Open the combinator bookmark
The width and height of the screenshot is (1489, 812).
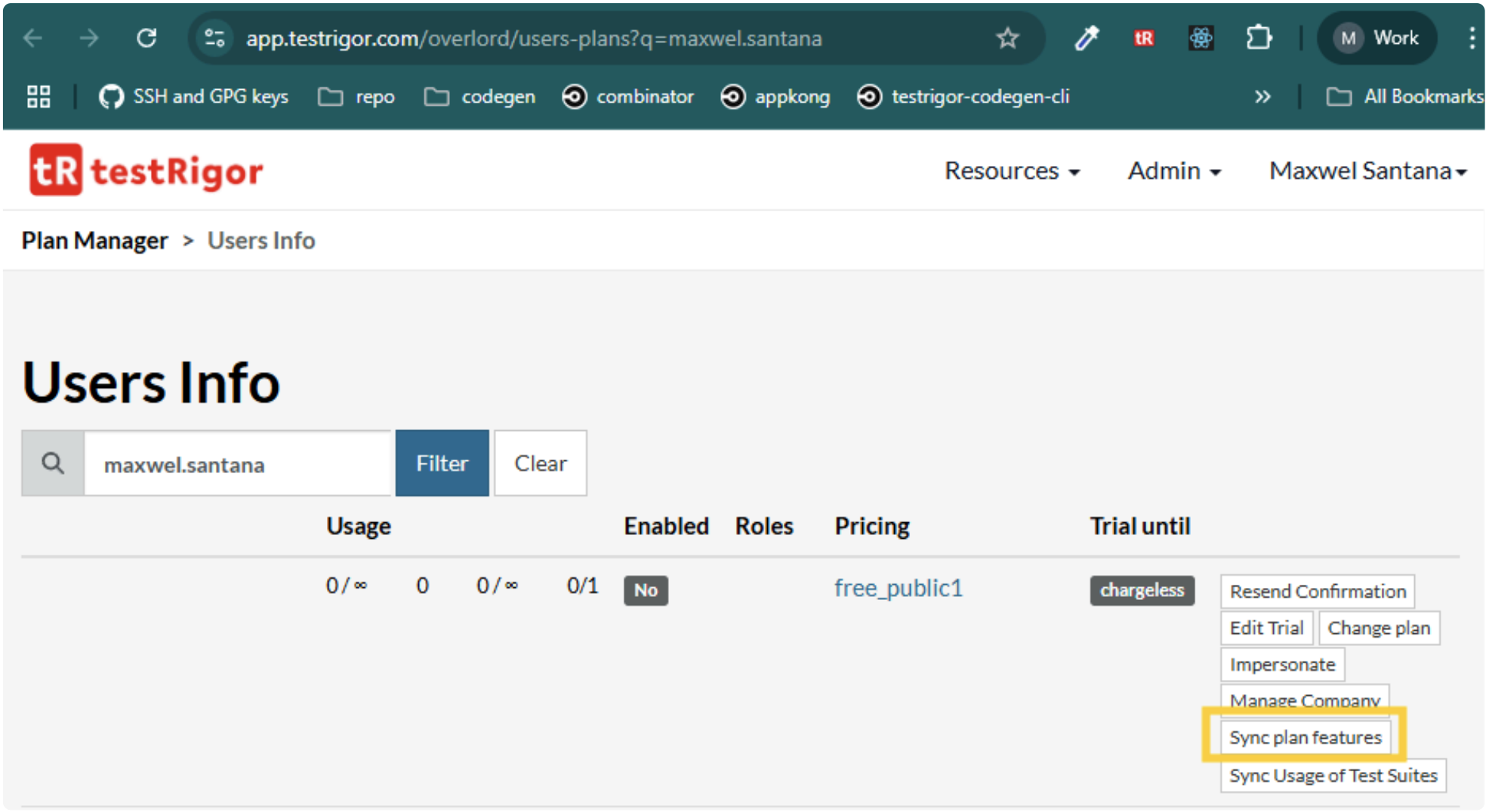(x=628, y=97)
